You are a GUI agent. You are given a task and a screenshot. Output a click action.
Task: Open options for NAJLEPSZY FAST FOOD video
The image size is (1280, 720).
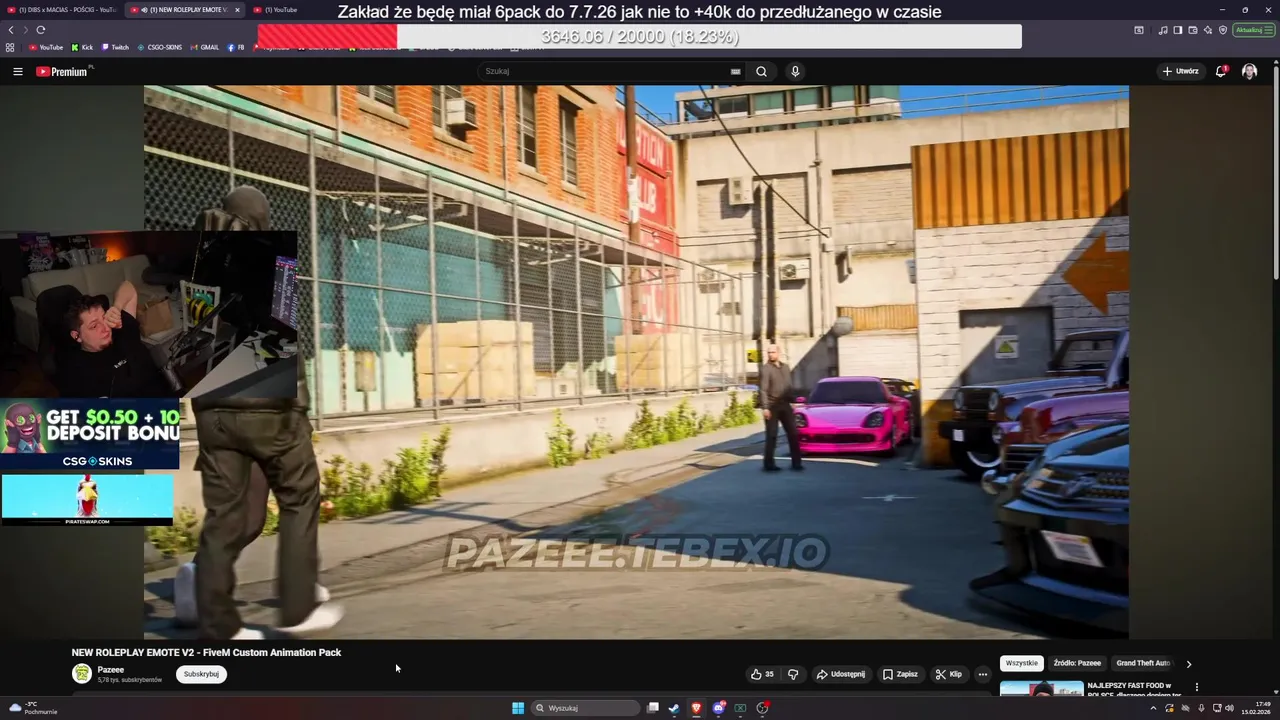[x=1196, y=687]
